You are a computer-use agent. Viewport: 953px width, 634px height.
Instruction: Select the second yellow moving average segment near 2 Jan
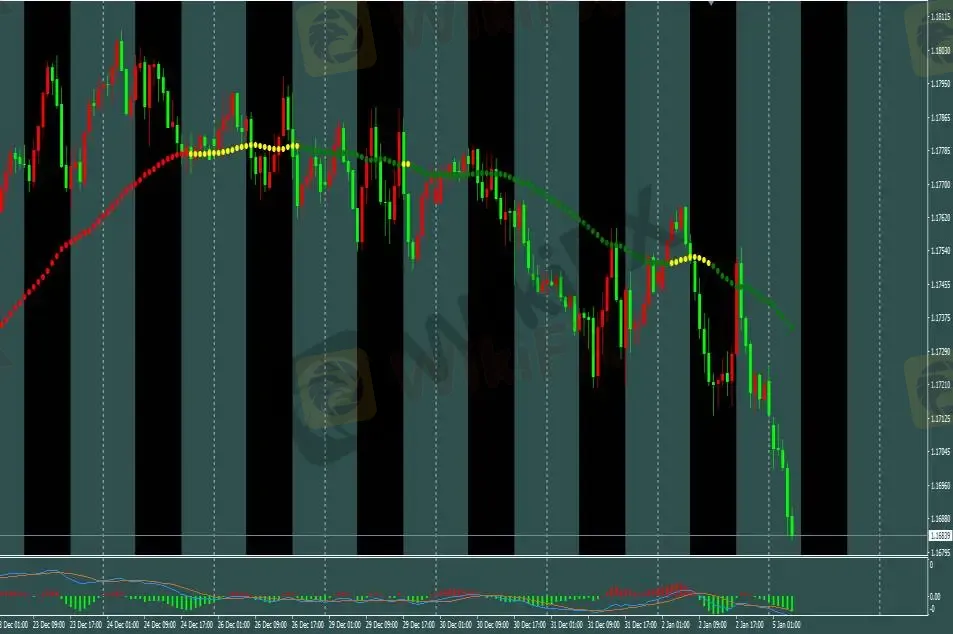tap(688, 259)
